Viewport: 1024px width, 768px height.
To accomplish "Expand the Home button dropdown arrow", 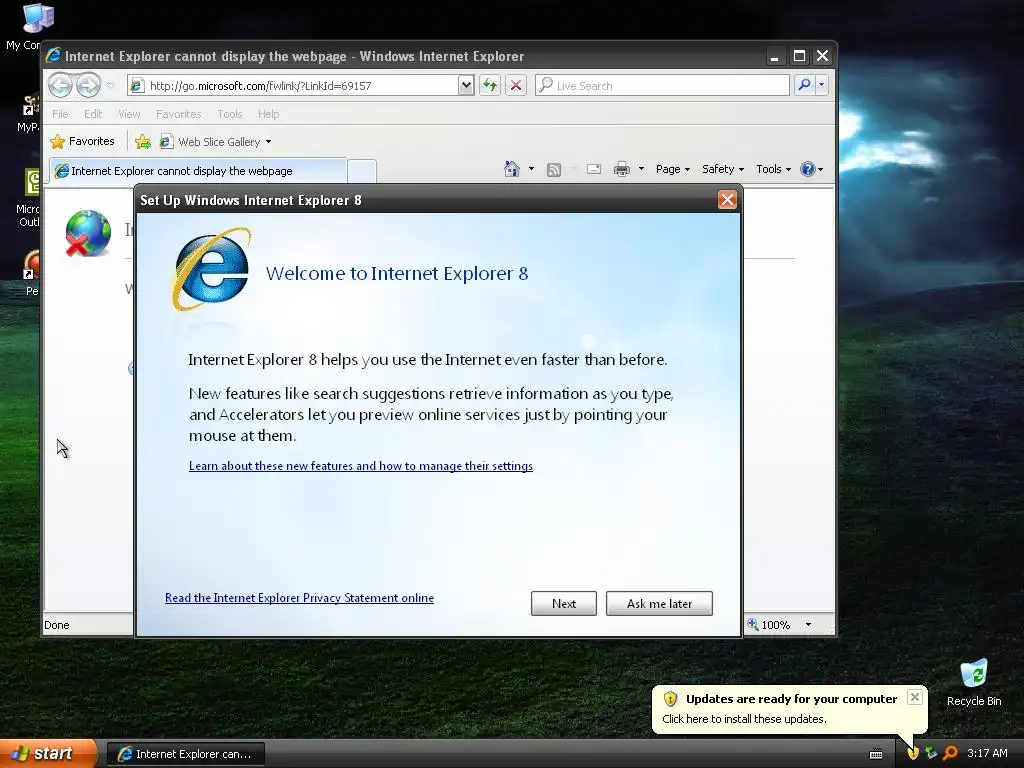I will pyautogui.click(x=531, y=169).
